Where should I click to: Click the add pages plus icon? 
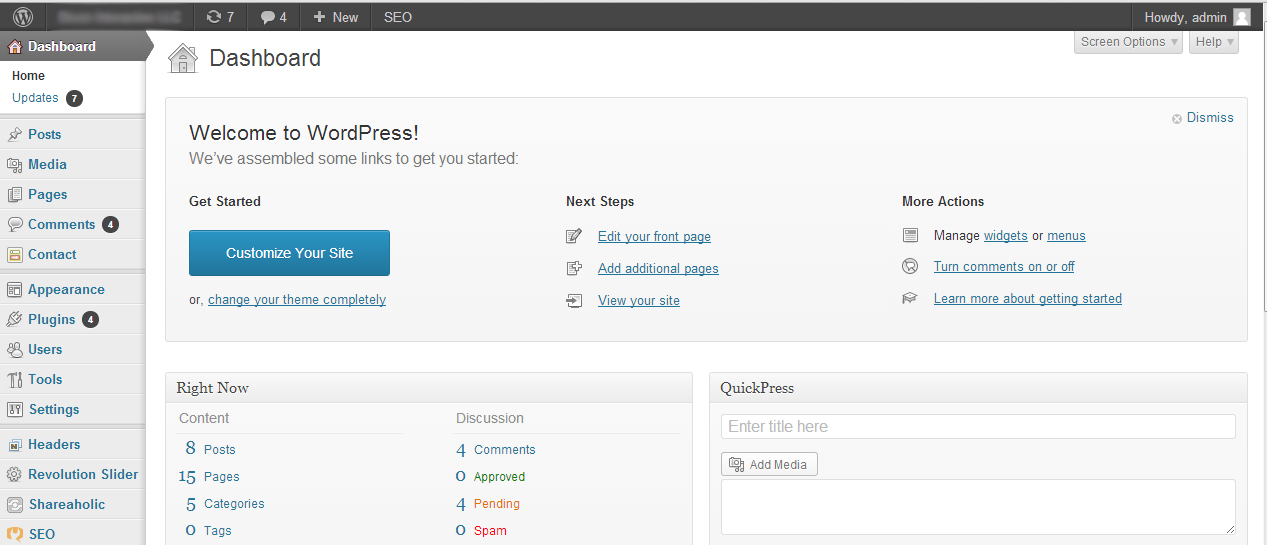tap(574, 268)
